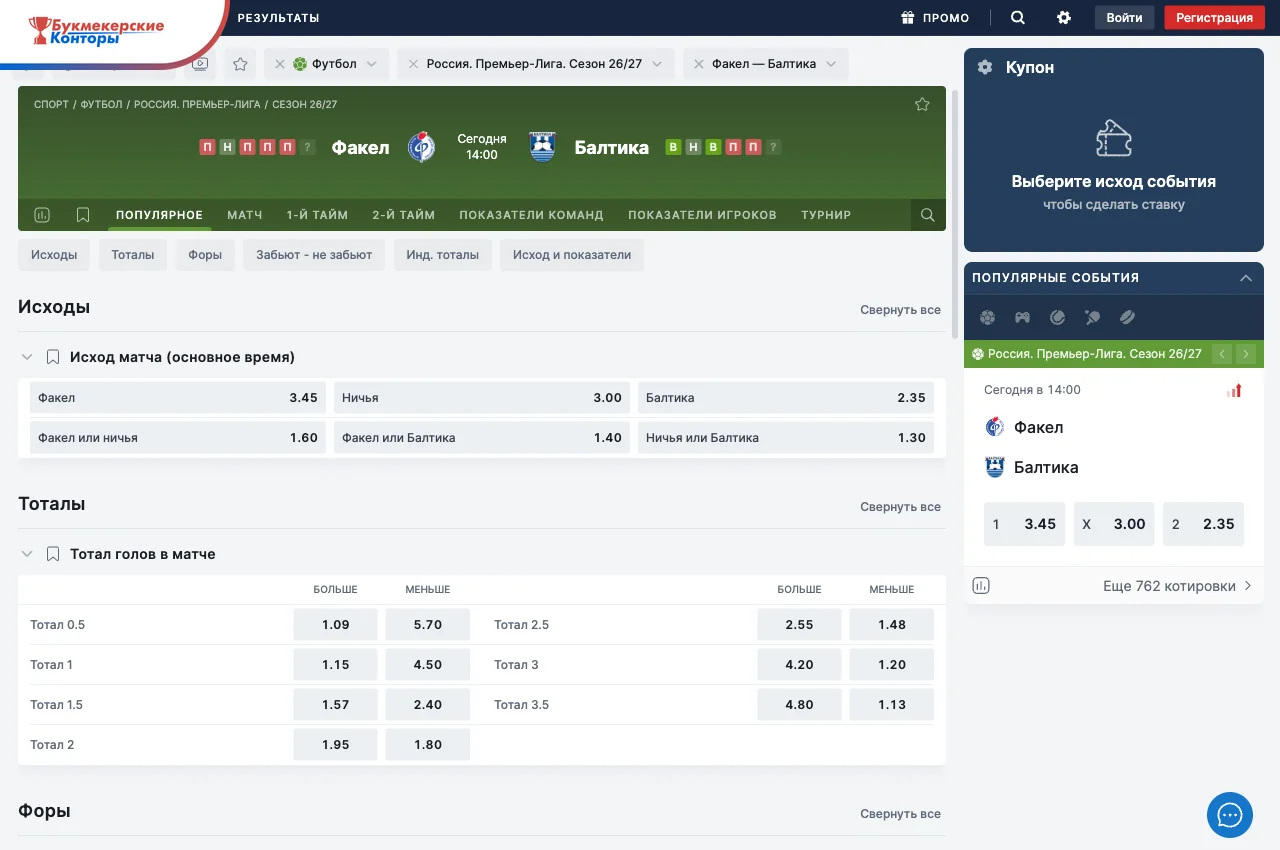This screenshot has width=1280, height=850.
Task: Collapse all in Исходы section
Action: (900, 310)
